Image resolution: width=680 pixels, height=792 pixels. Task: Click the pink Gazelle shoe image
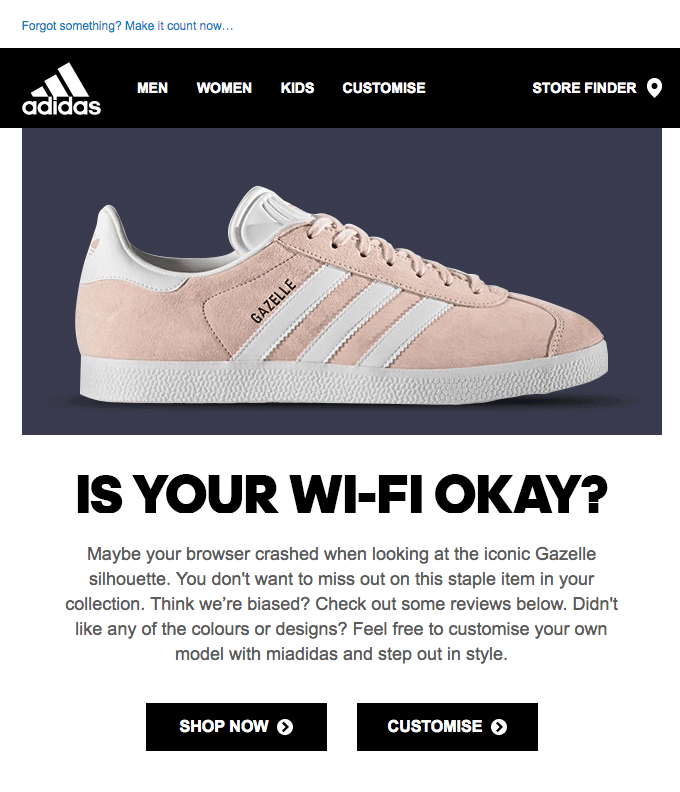click(x=342, y=290)
